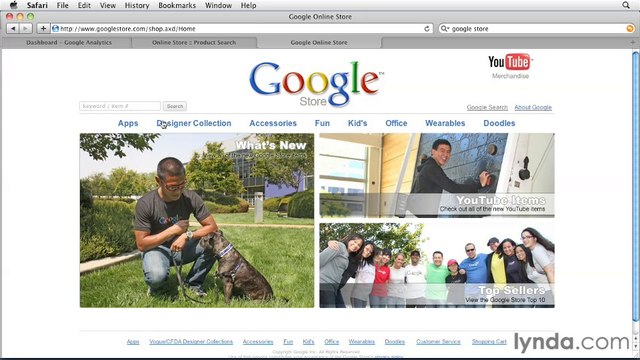Click the vertical page scrollbar
Image resolution: width=640 pixels, height=360 pixels.
(x=636, y=187)
